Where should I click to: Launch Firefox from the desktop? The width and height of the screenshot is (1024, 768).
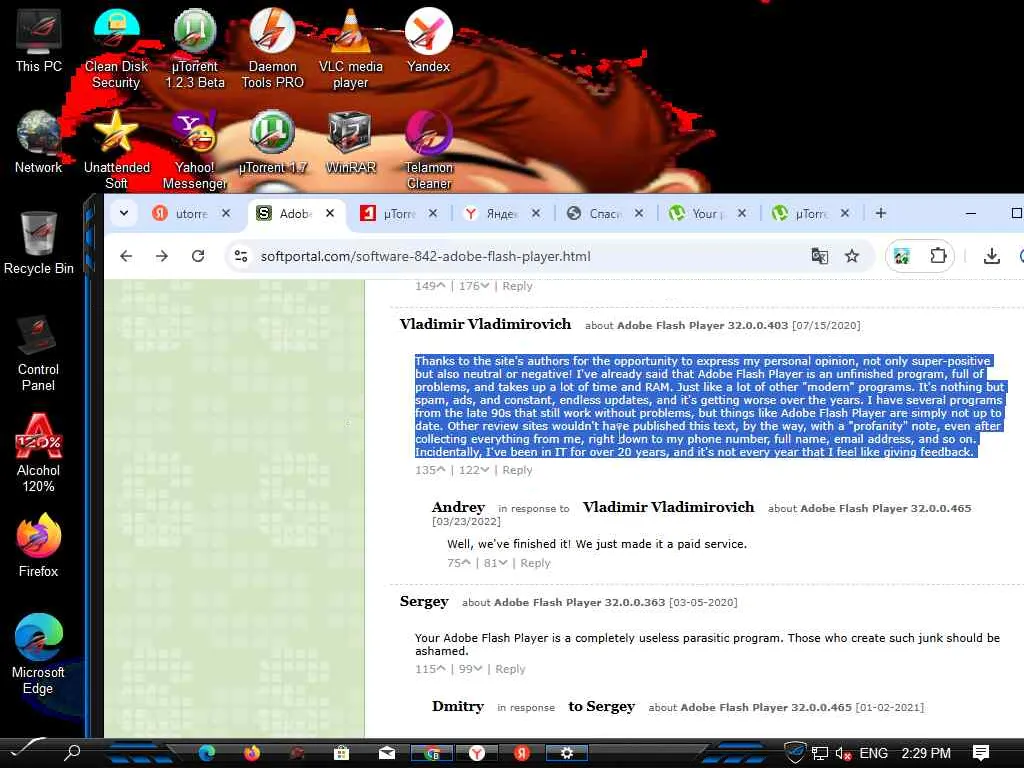click(38, 546)
